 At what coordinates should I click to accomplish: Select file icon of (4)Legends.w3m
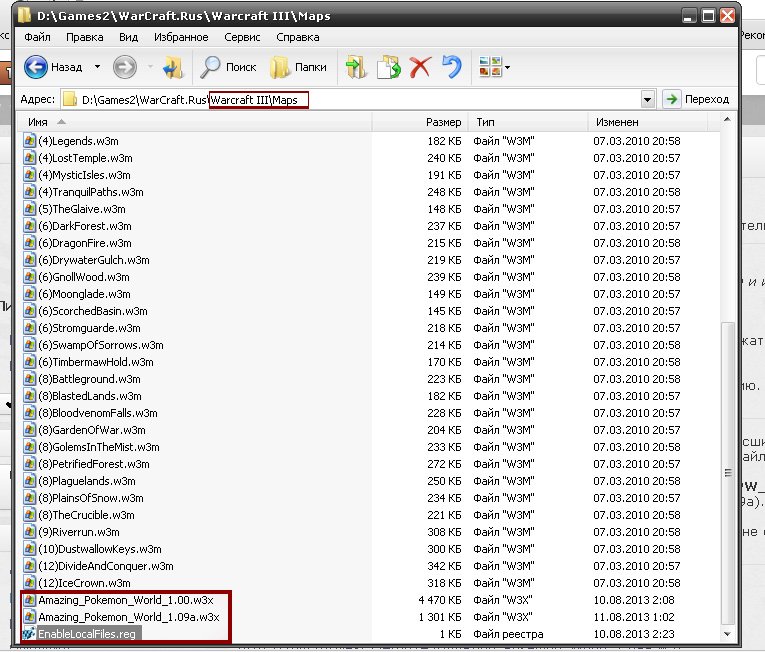[x=29, y=141]
